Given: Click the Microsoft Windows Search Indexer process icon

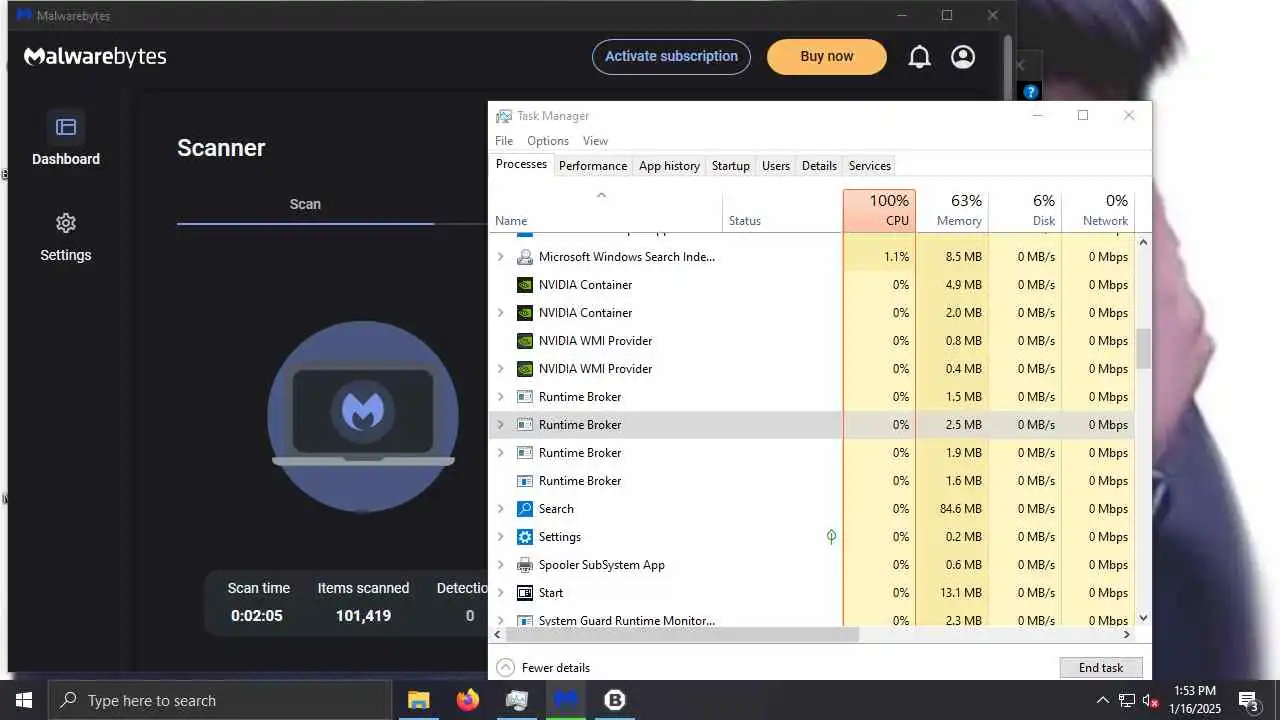Looking at the screenshot, I should (525, 257).
